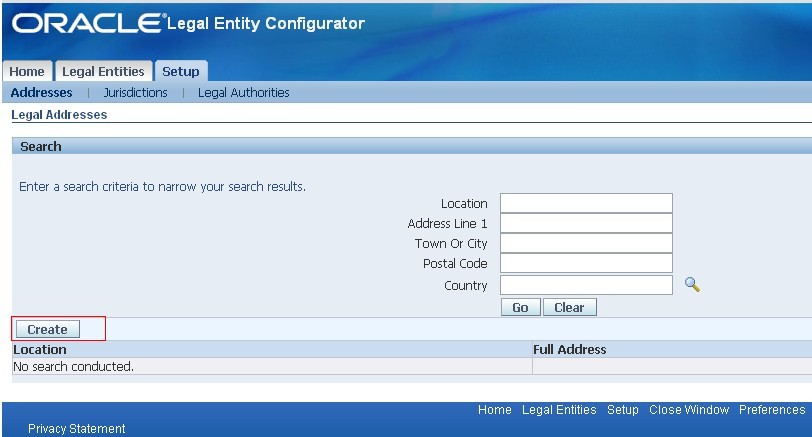Open the footer Legal Entities link
Viewport: 812px width, 437px height.
(559, 410)
